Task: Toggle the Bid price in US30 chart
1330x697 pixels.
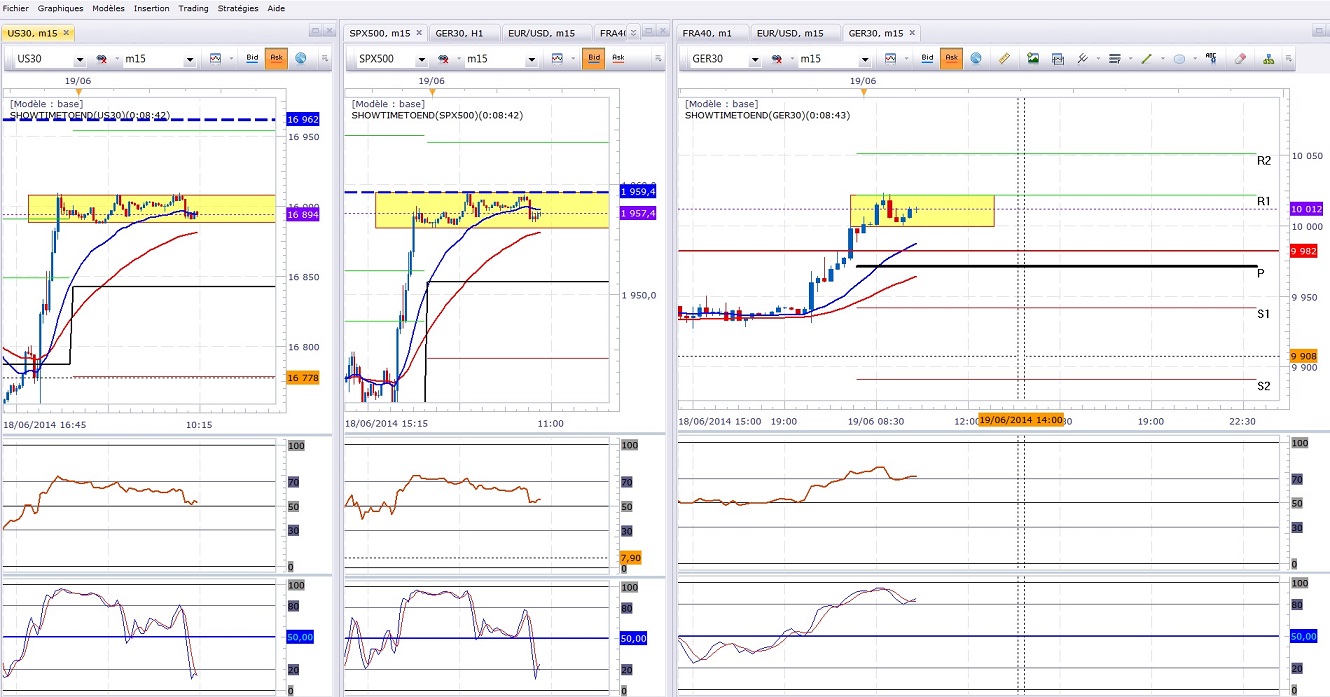Action: tap(252, 59)
